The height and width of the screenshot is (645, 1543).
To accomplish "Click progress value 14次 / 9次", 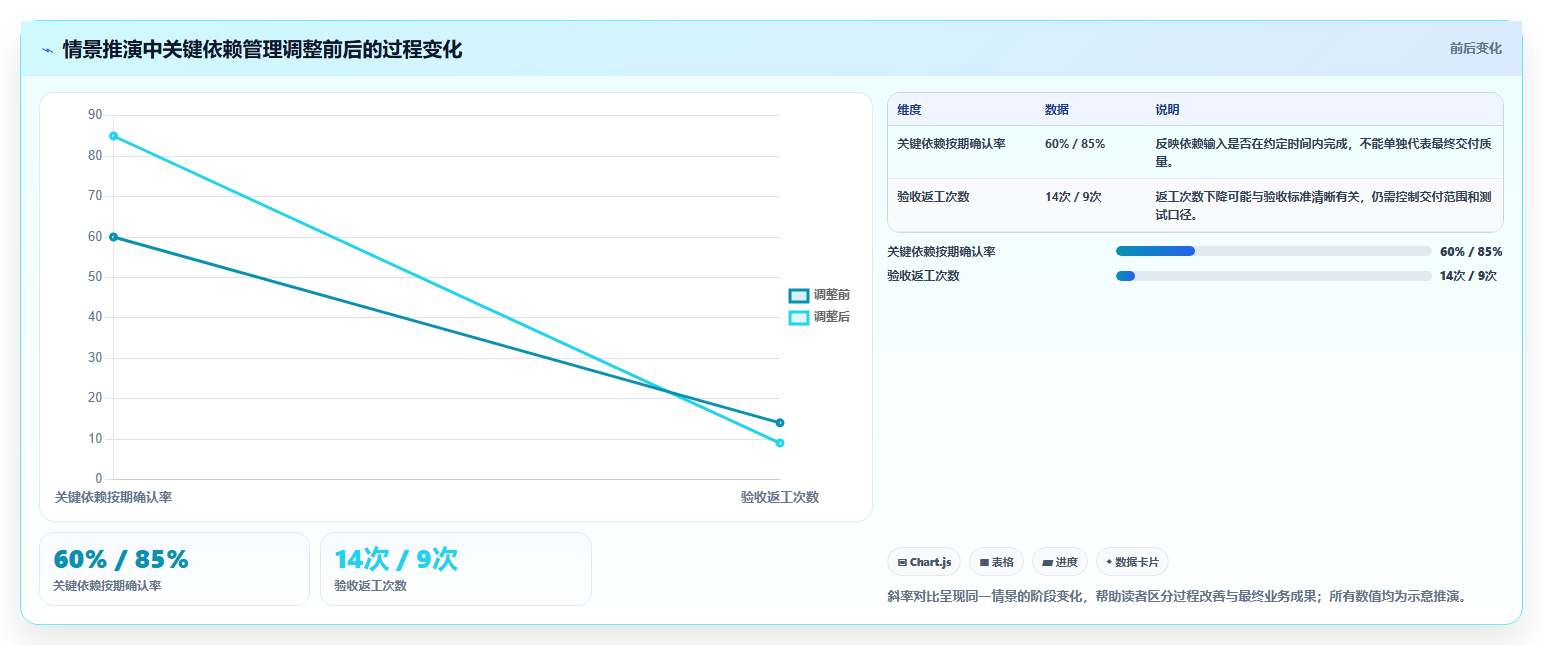I will click(1468, 276).
